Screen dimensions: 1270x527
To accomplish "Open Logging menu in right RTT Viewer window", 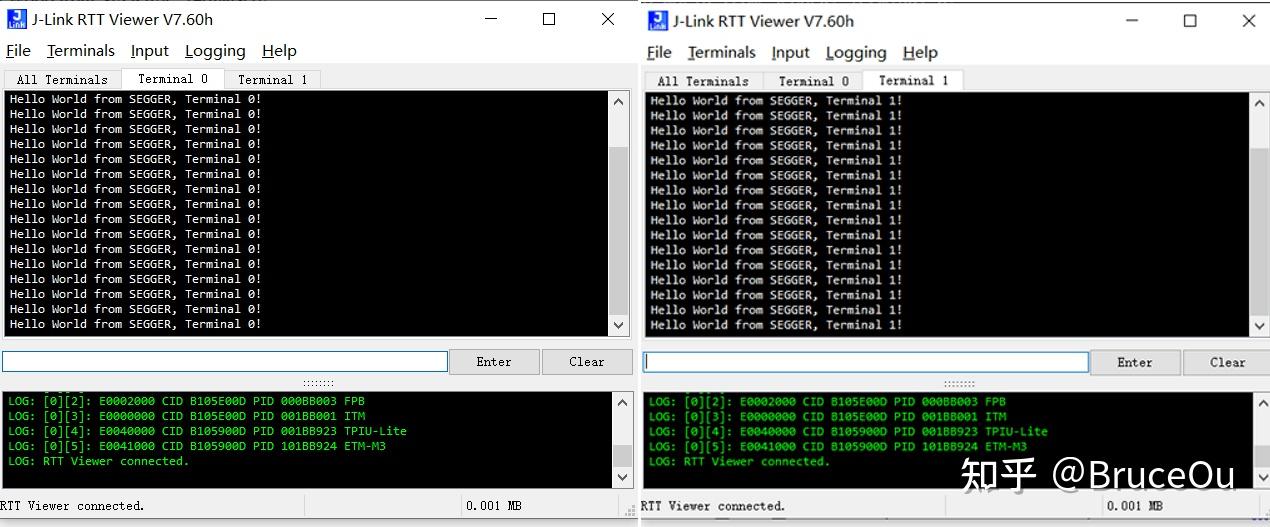I will [856, 52].
